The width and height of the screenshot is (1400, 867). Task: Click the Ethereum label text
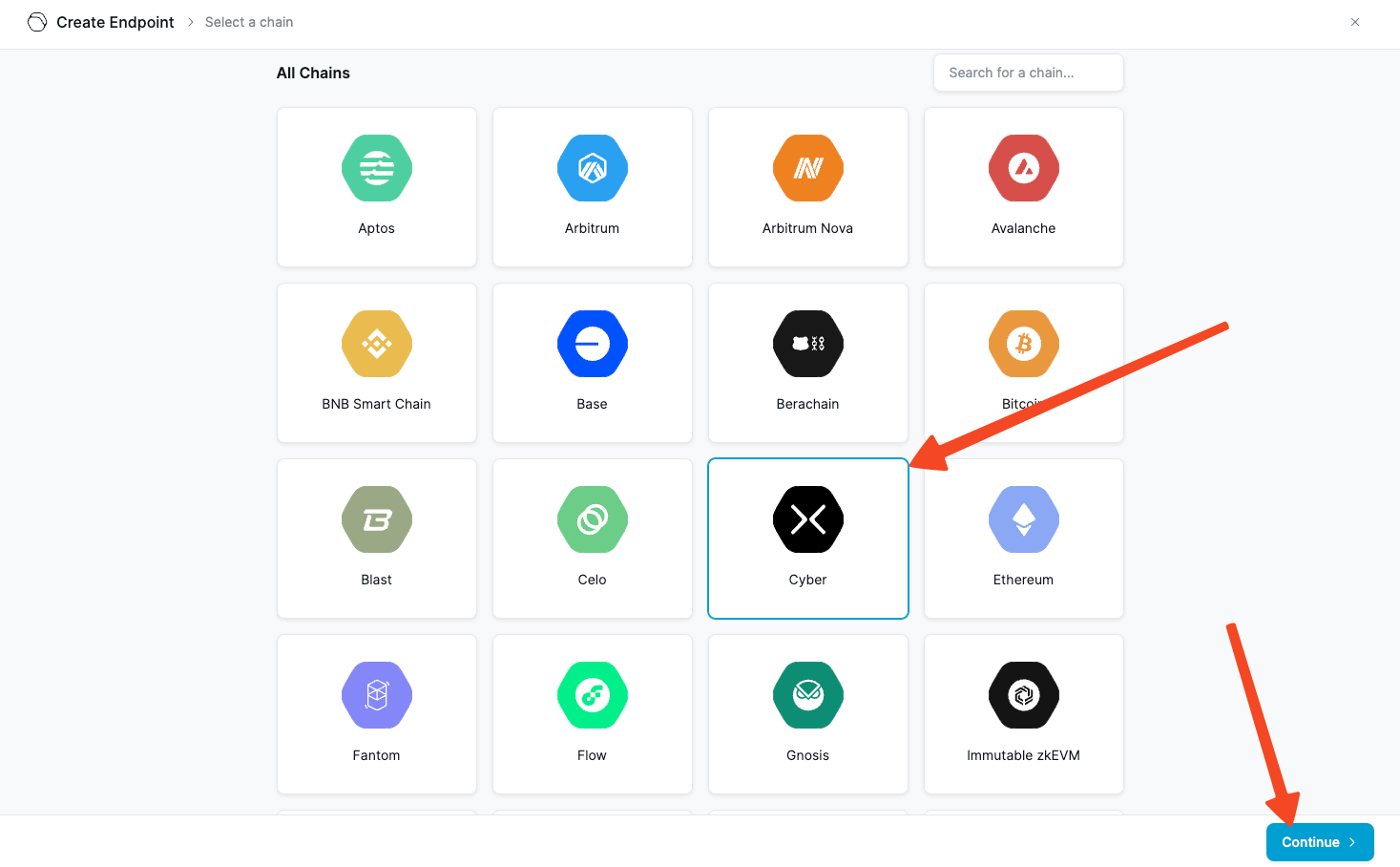[x=1024, y=580]
